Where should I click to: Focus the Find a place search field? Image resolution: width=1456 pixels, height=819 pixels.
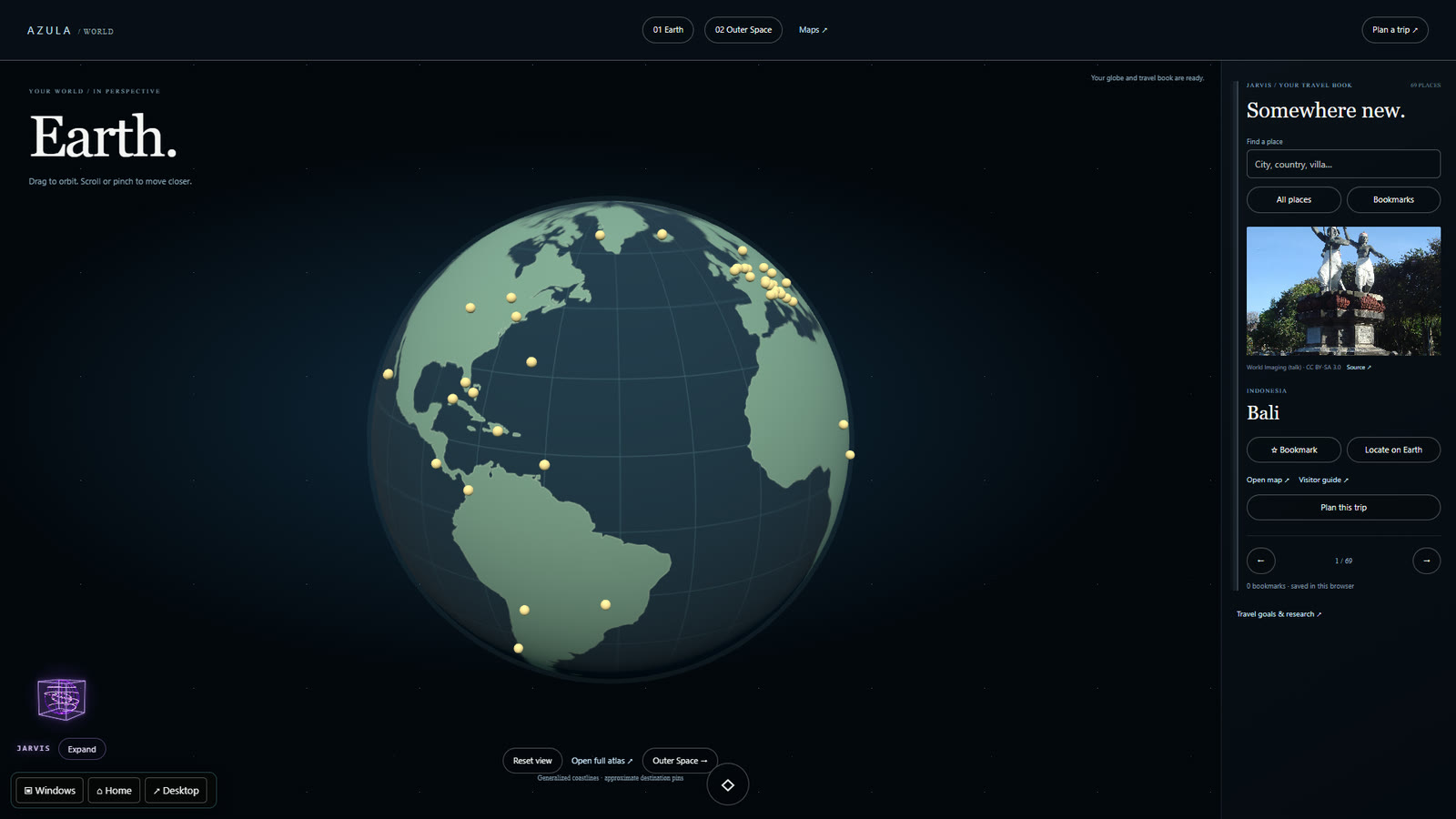click(x=1343, y=164)
